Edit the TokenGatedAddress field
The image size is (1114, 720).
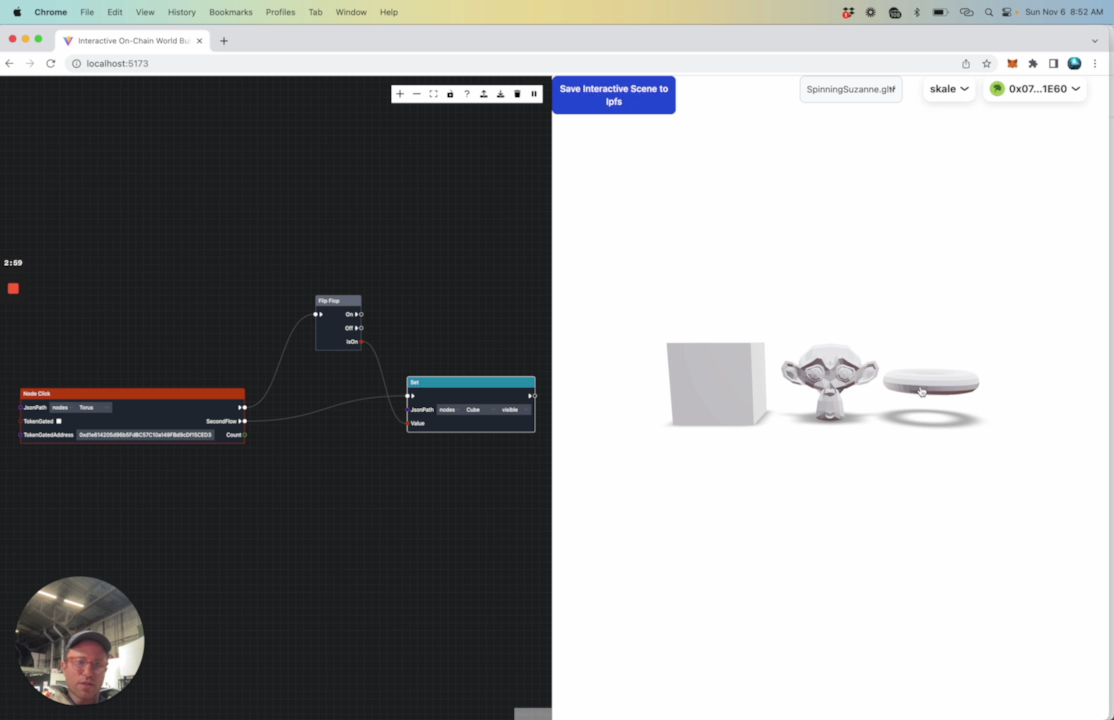[x=146, y=435]
